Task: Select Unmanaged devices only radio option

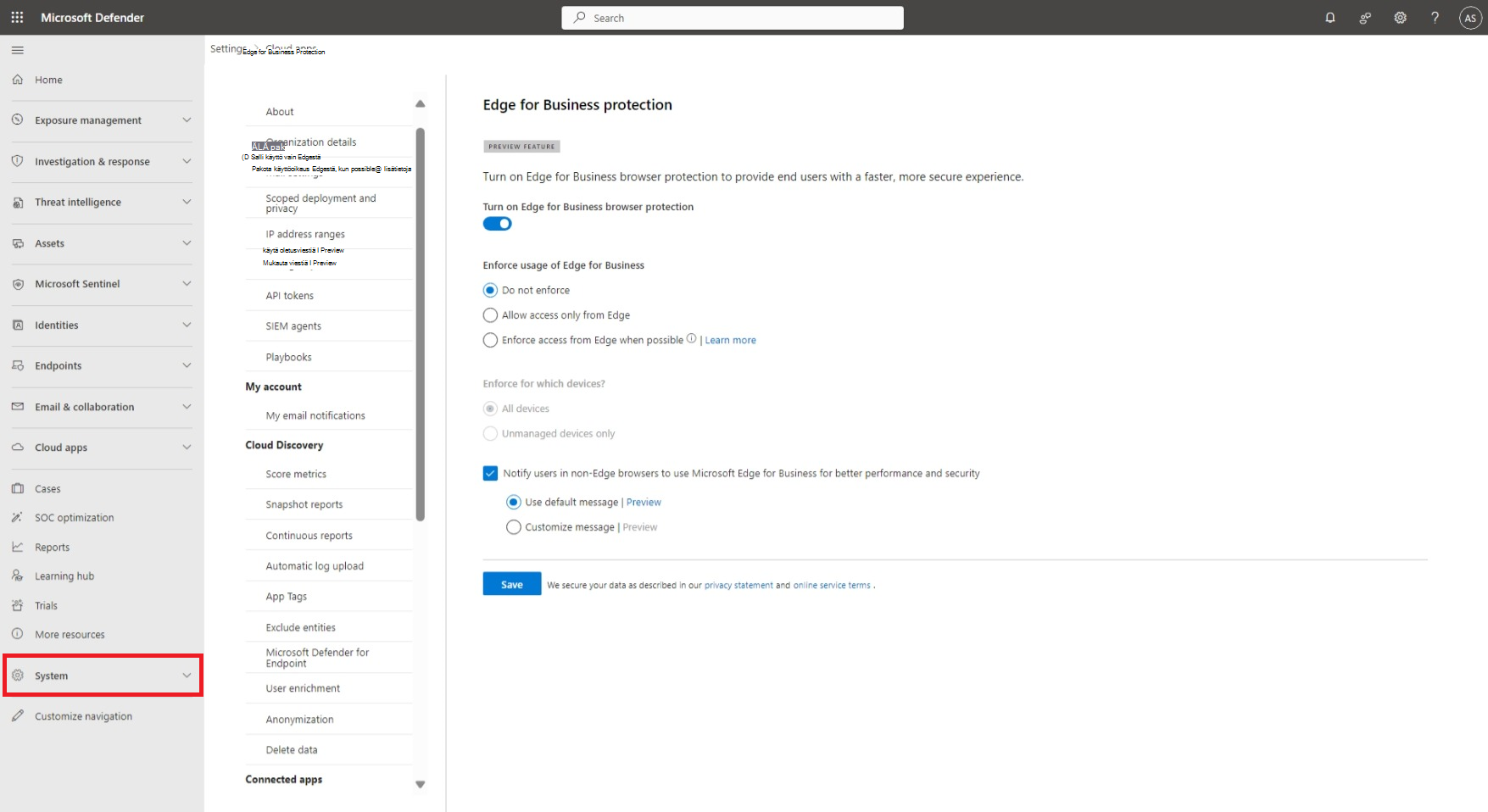Action: (490, 433)
